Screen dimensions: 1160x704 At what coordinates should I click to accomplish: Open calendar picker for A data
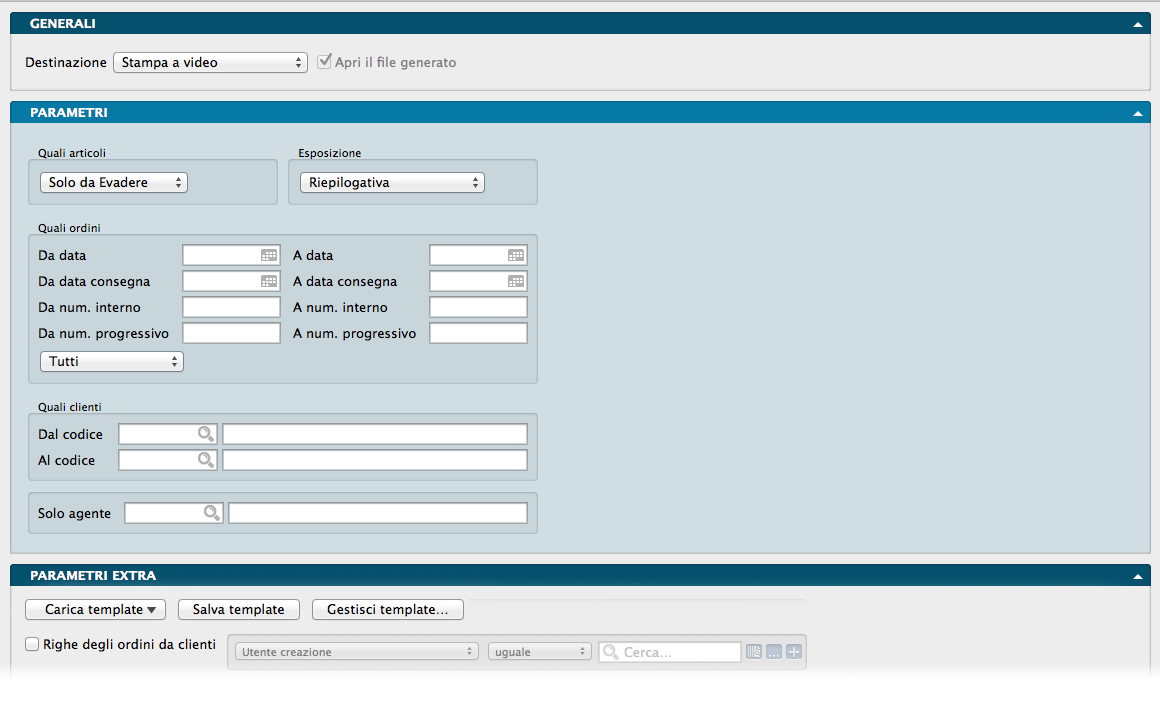point(515,256)
